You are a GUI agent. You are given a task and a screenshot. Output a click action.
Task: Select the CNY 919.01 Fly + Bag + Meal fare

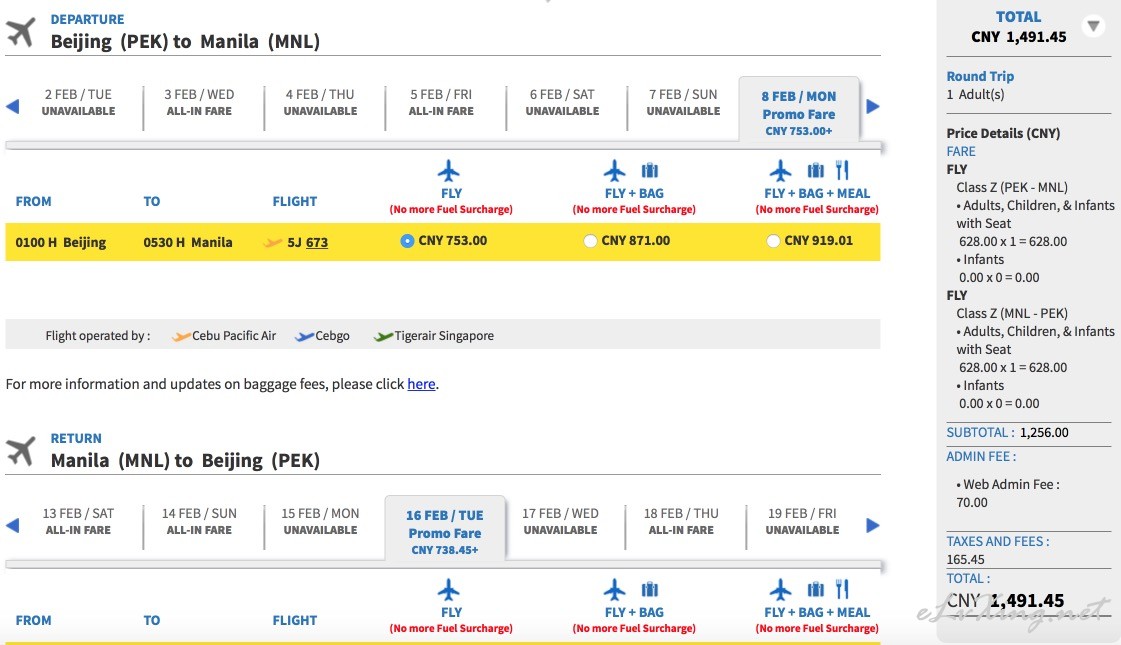click(773, 241)
